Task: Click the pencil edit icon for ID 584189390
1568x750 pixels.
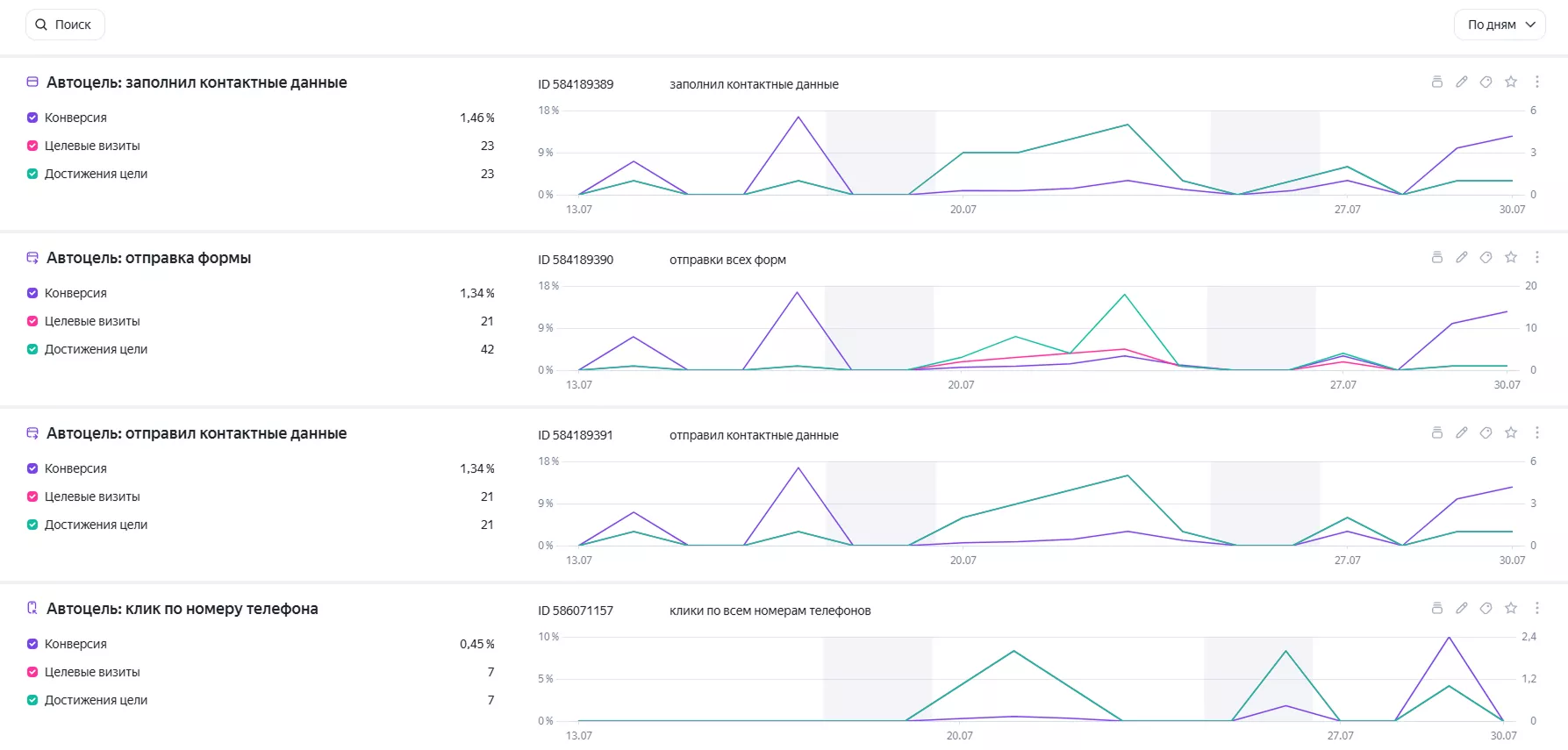Action: point(1461,257)
